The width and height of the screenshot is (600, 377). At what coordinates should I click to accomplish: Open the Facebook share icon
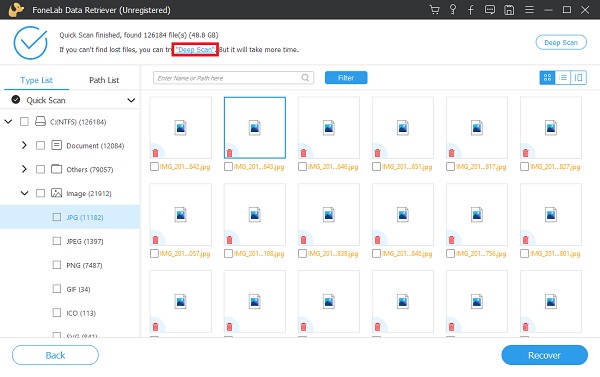coord(471,10)
